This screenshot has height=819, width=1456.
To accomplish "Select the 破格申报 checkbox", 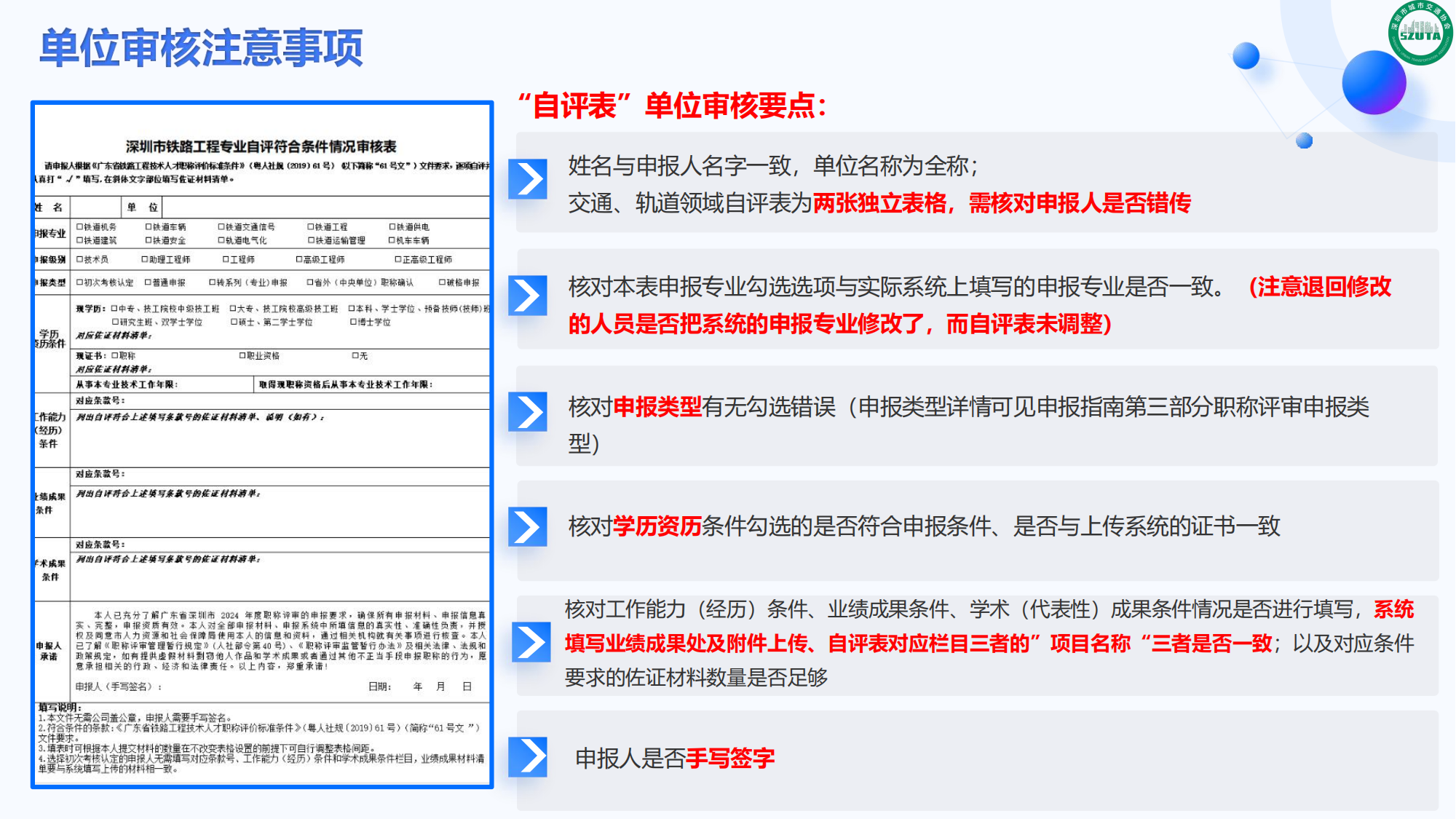I will click(x=442, y=282).
